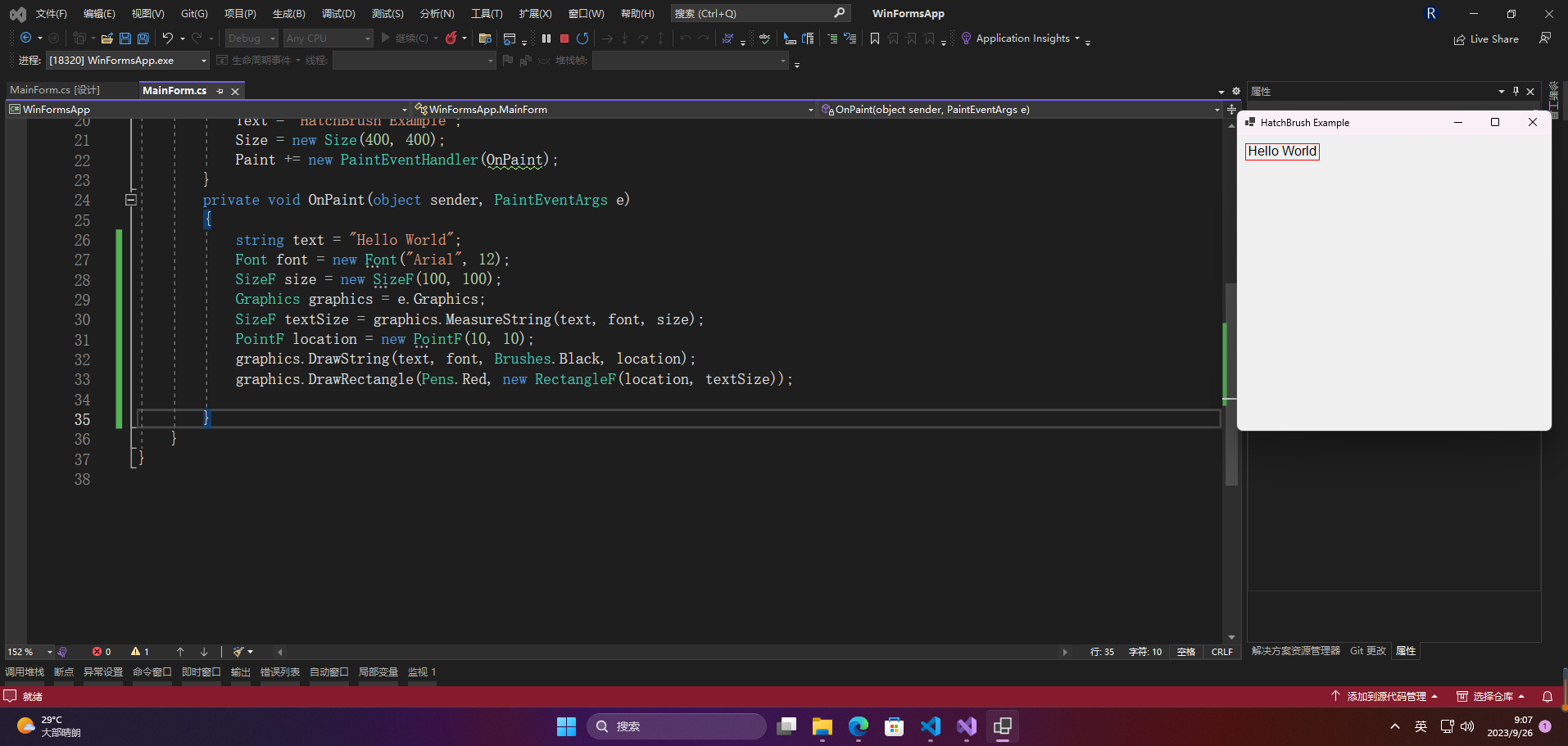The width and height of the screenshot is (1568, 746).
Task: Open the Undo history dropdown arrow
Action: pos(182,38)
